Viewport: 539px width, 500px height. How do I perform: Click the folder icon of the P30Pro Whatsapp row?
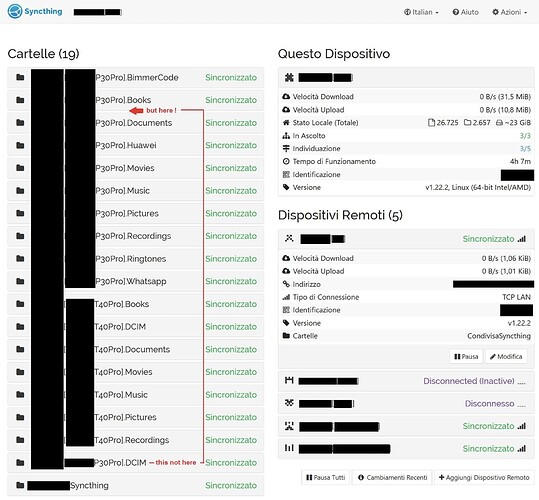point(20,281)
